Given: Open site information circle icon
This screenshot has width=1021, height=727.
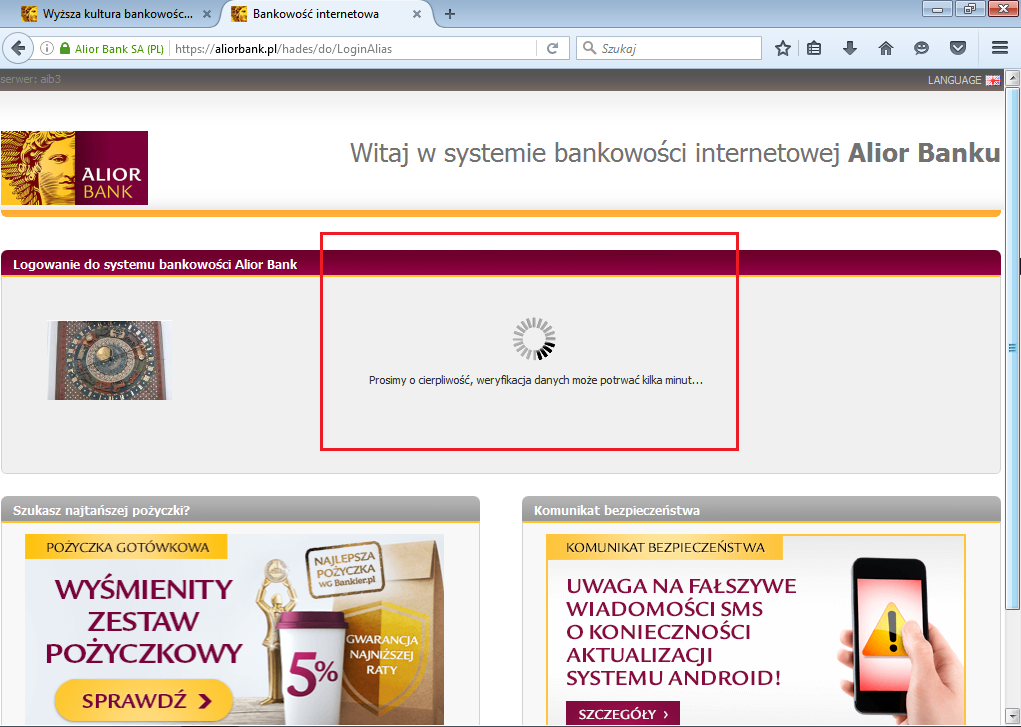Looking at the screenshot, I should [x=47, y=48].
